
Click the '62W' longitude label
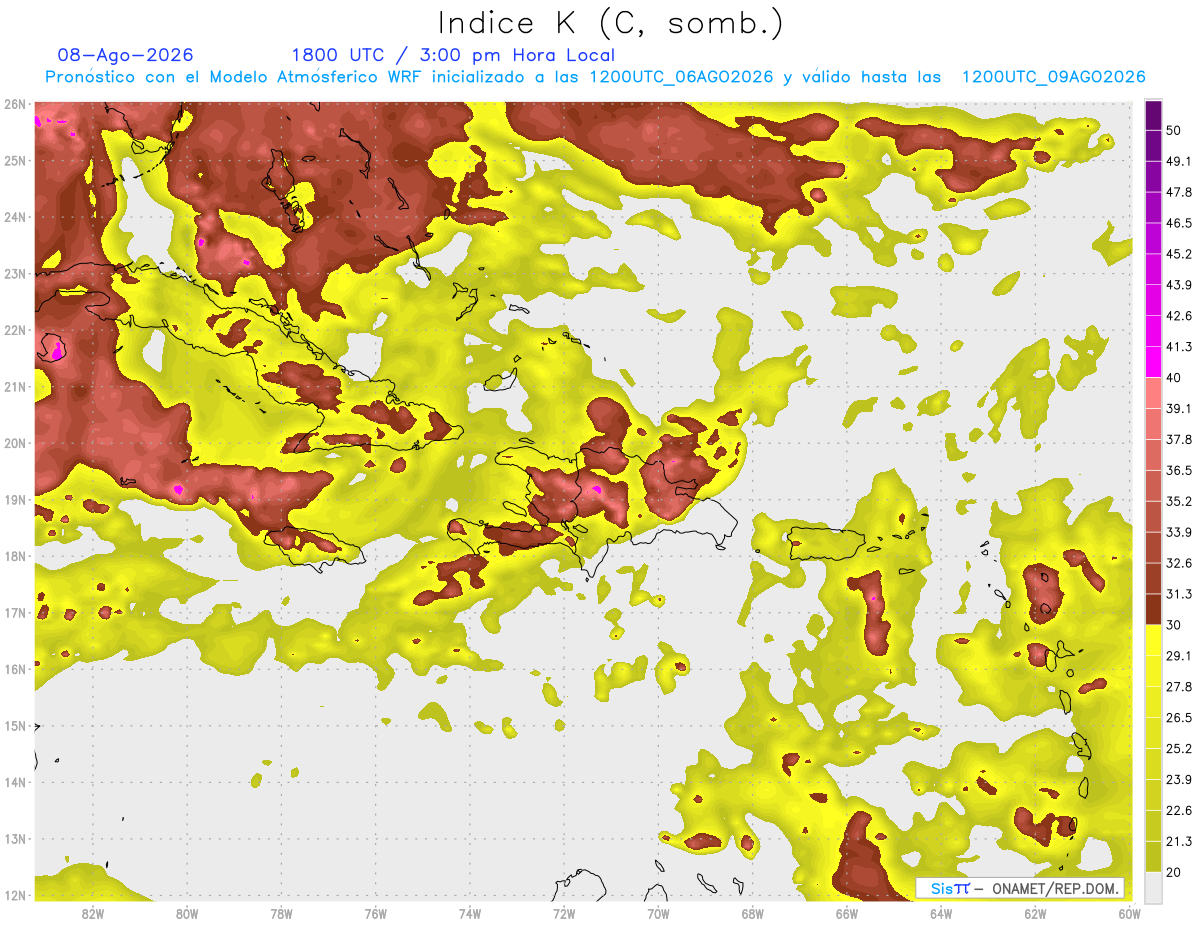pyautogui.click(x=1035, y=913)
